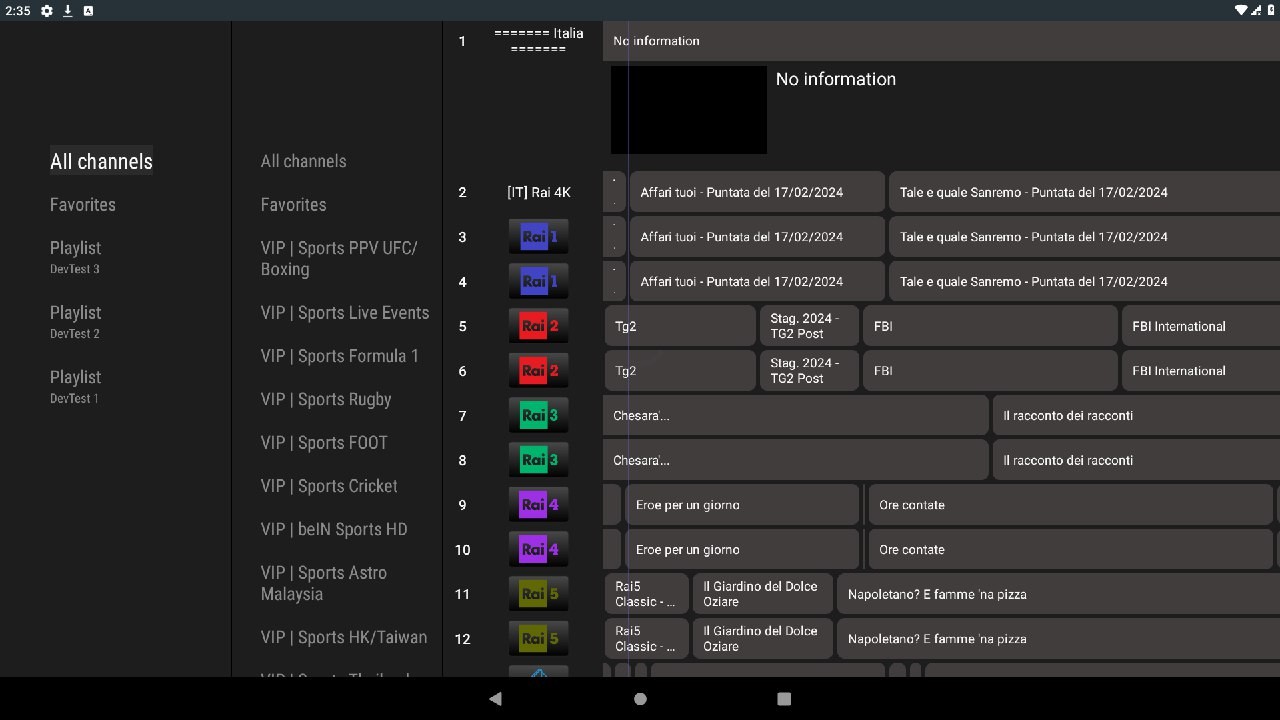Open Favorites in the left panel

point(83,205)
